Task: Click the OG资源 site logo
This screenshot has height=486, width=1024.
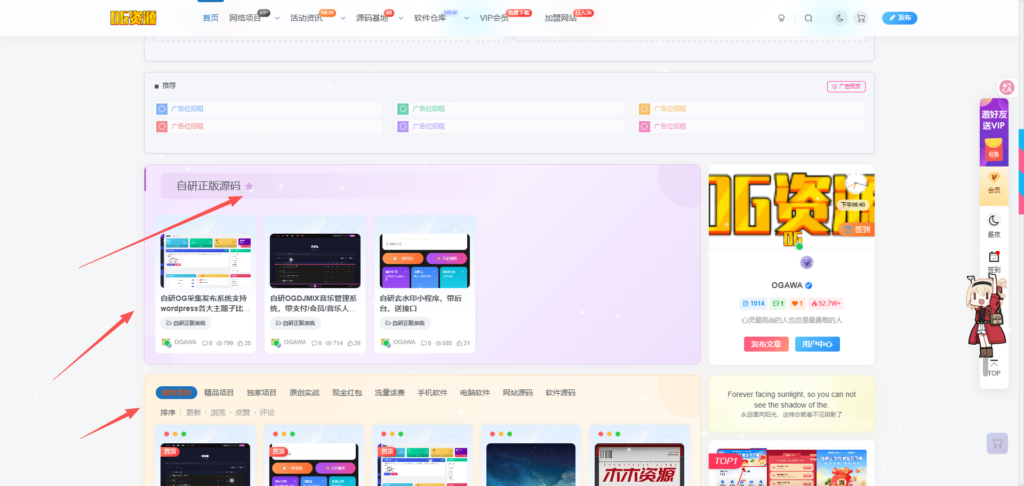Action: tap(133, 18)
